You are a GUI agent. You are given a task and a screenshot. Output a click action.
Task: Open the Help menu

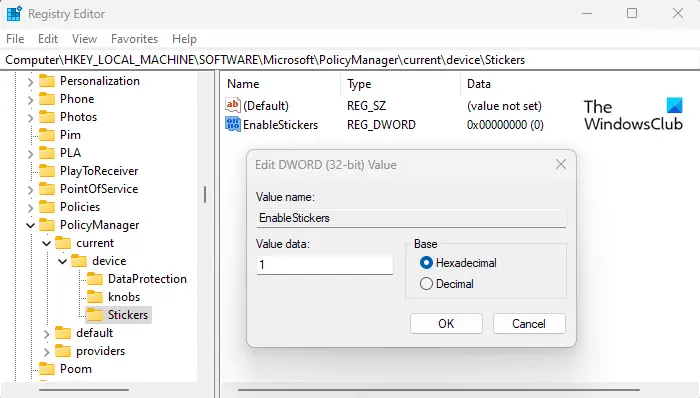[184, 39]
